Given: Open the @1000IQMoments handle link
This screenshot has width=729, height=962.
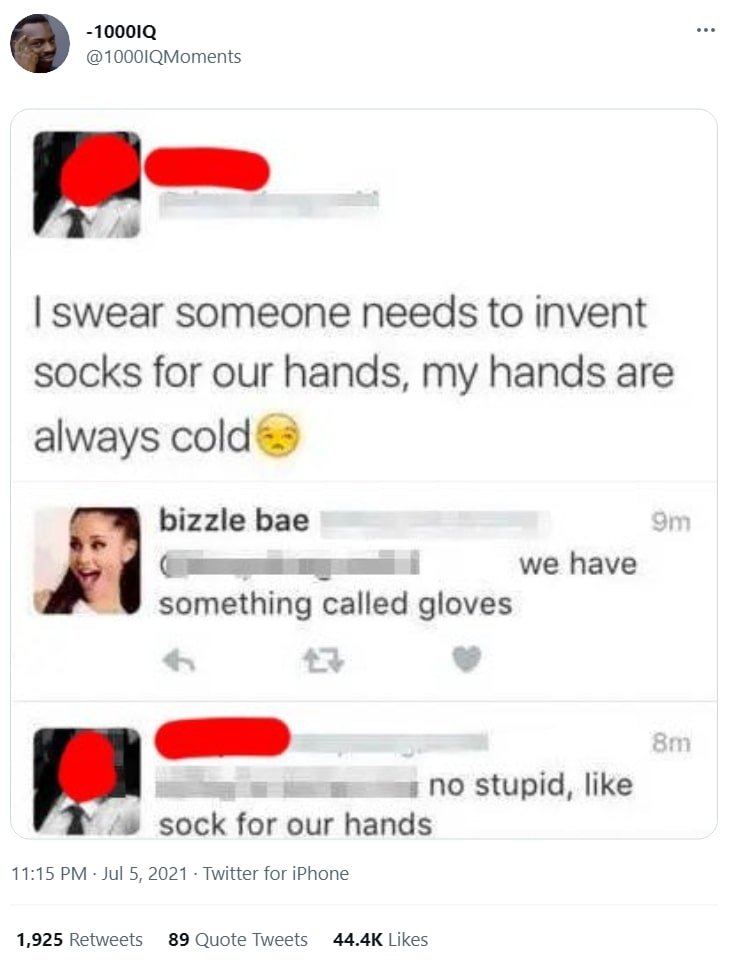Looking at the screenshot, I should [x=163, y=56].
